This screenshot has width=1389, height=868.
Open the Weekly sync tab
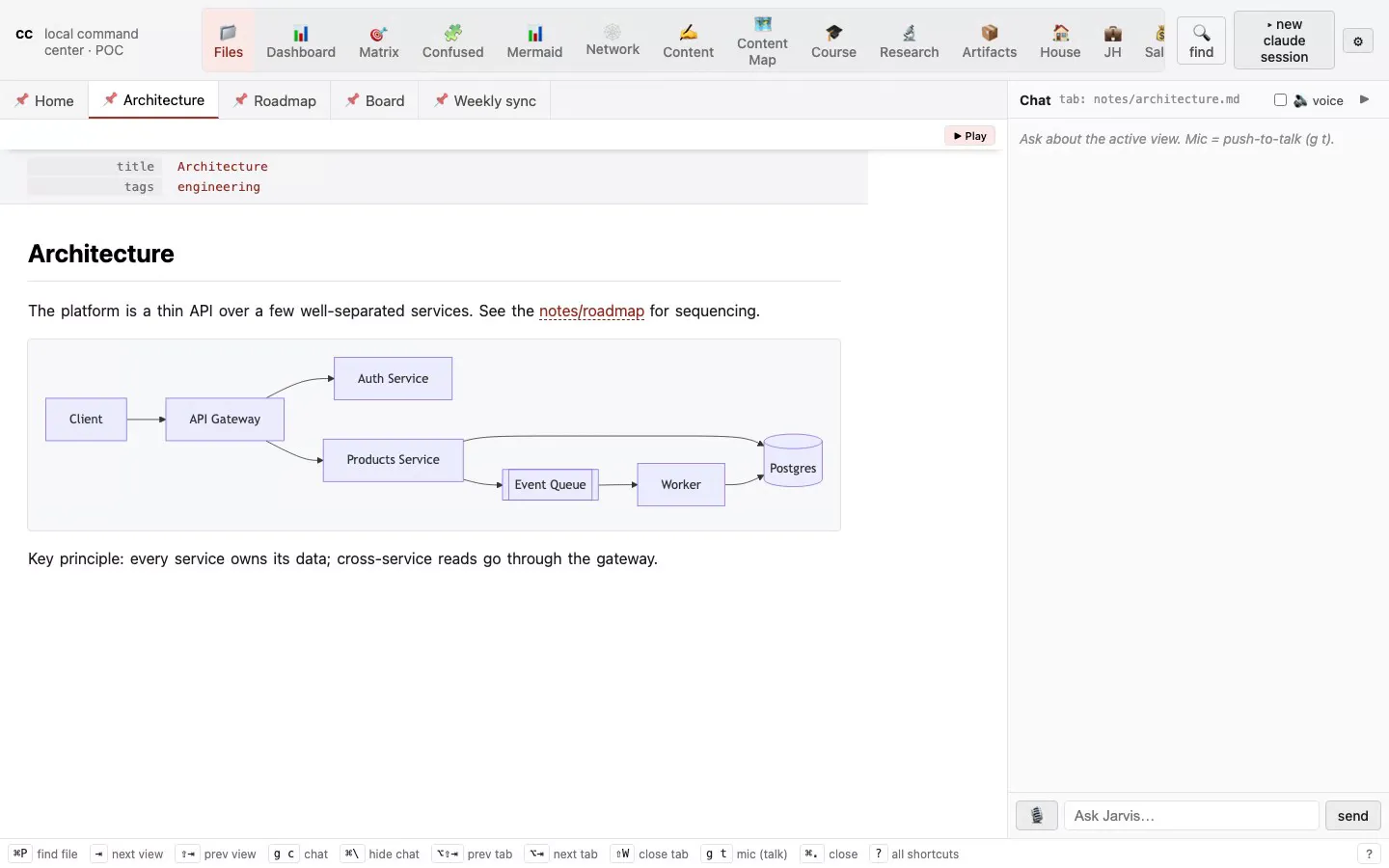coord(485,100)
